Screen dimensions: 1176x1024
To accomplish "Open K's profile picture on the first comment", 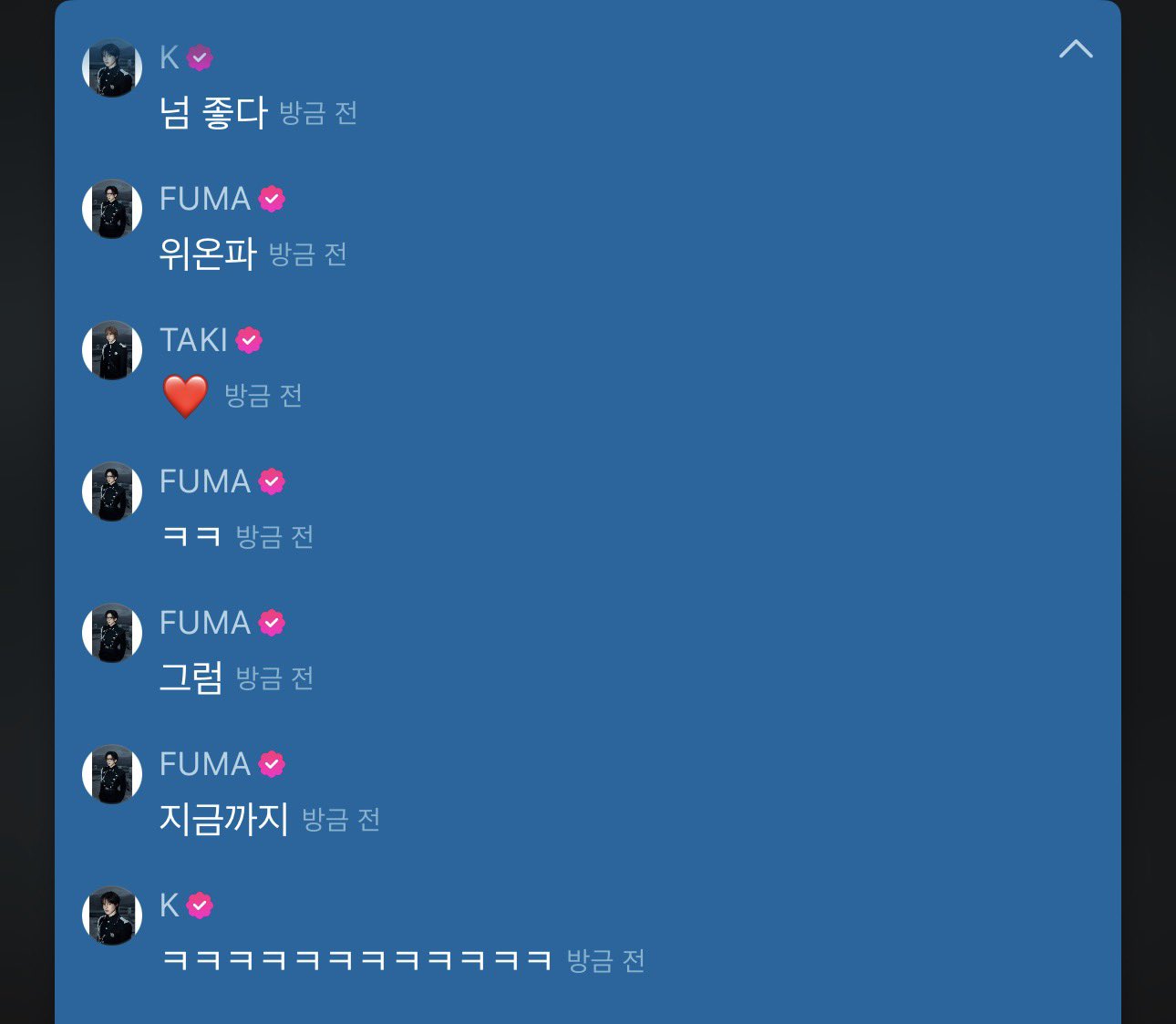I will point(112,67).
